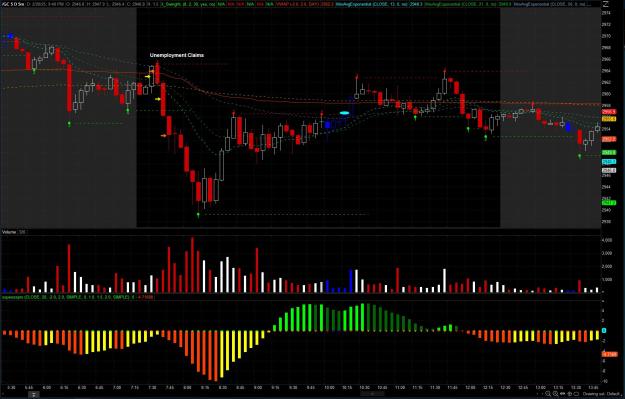625x399 pixels.
Task: Click the blue dot marker at chart start
Action: click(x=11, y=36)
